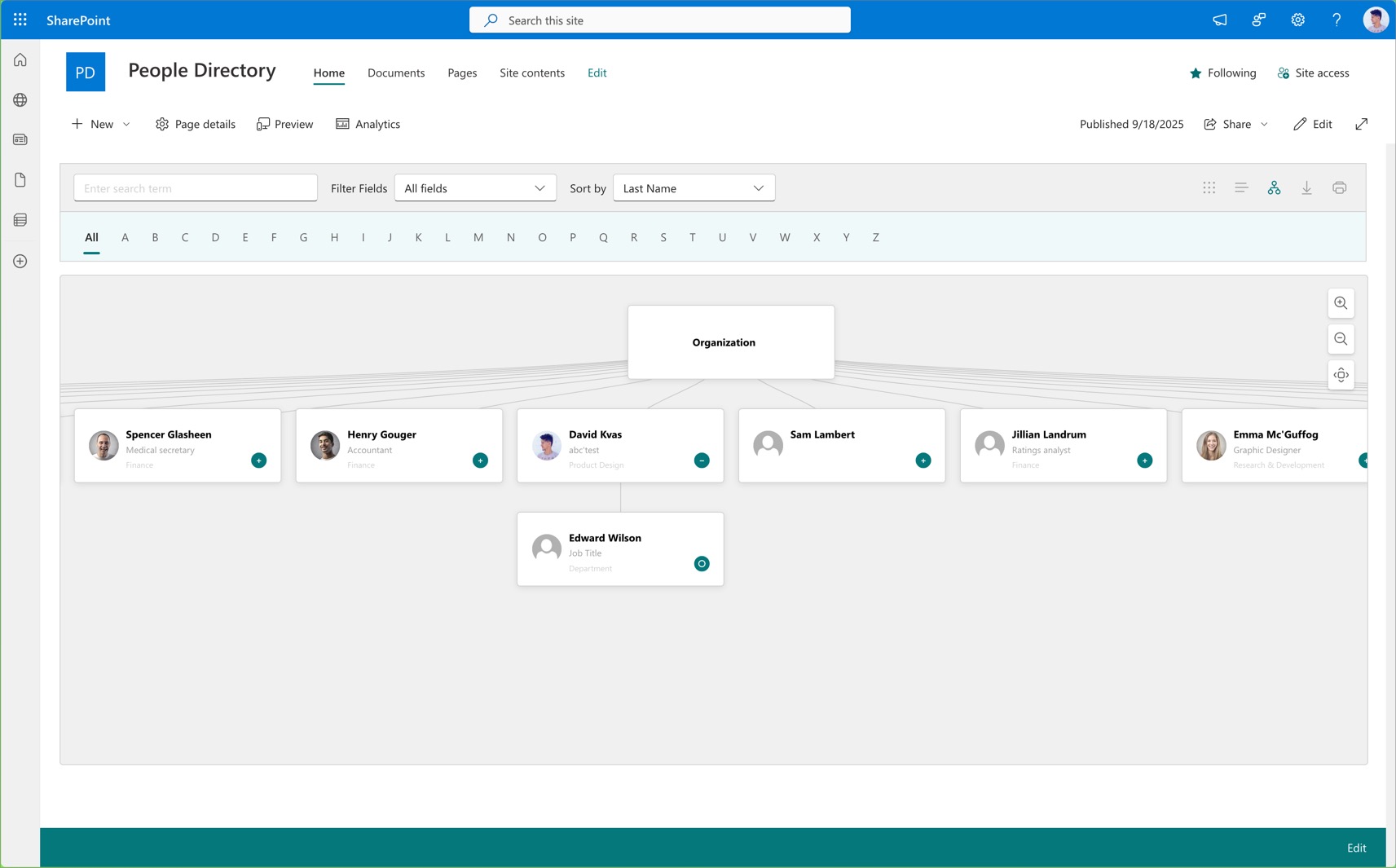Image resolution: width=1396 pixels, height=868 pixels.
Task: Go to the Documents tab
Action: tap(396, 73)
